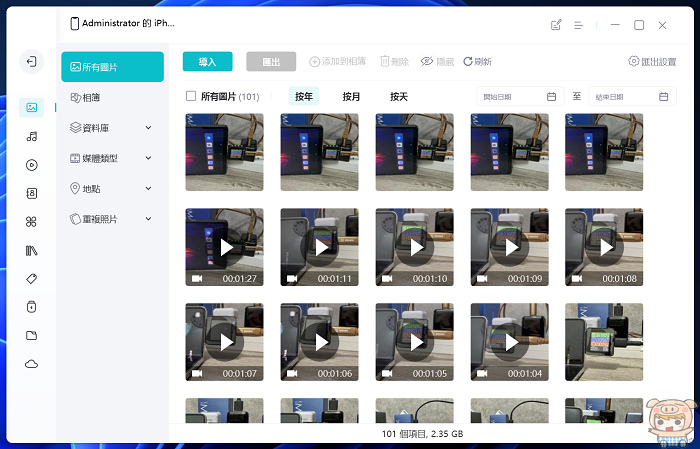Open the Photos section in the left icon bar
700x449 pixels.
(x=32, y=108)
